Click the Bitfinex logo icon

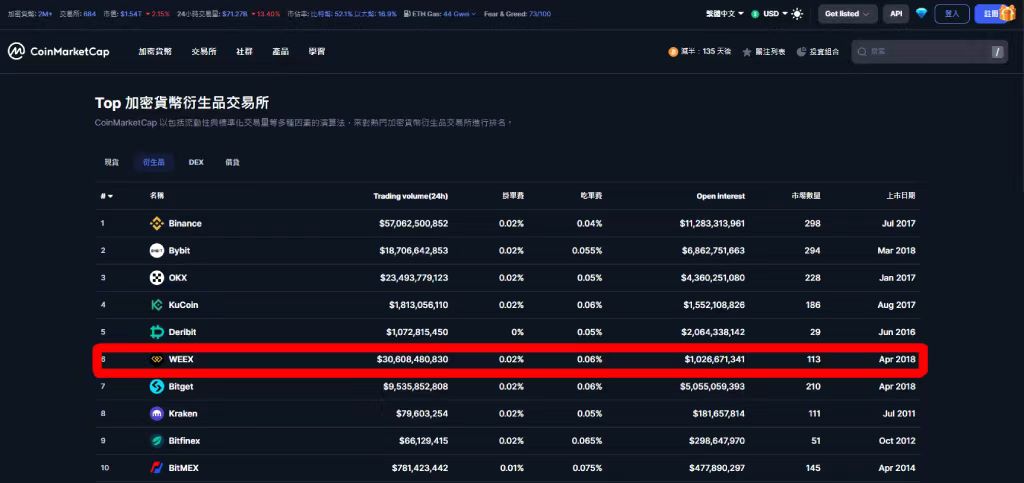(x=157, y=441)
